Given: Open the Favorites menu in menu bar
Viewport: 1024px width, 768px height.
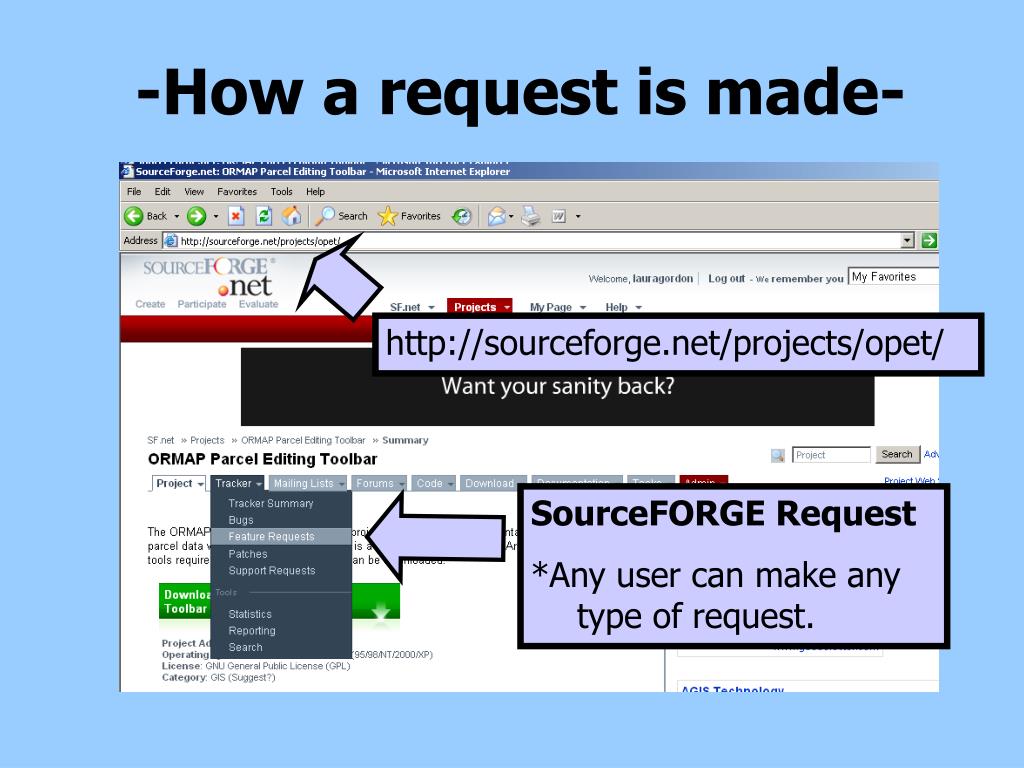Looking at the screenshot, I should click(237, 191).
